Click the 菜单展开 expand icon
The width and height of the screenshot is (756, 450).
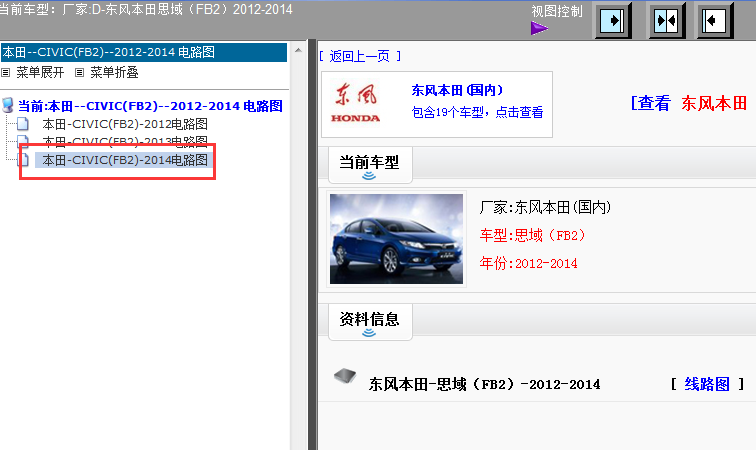click(6, 72)
